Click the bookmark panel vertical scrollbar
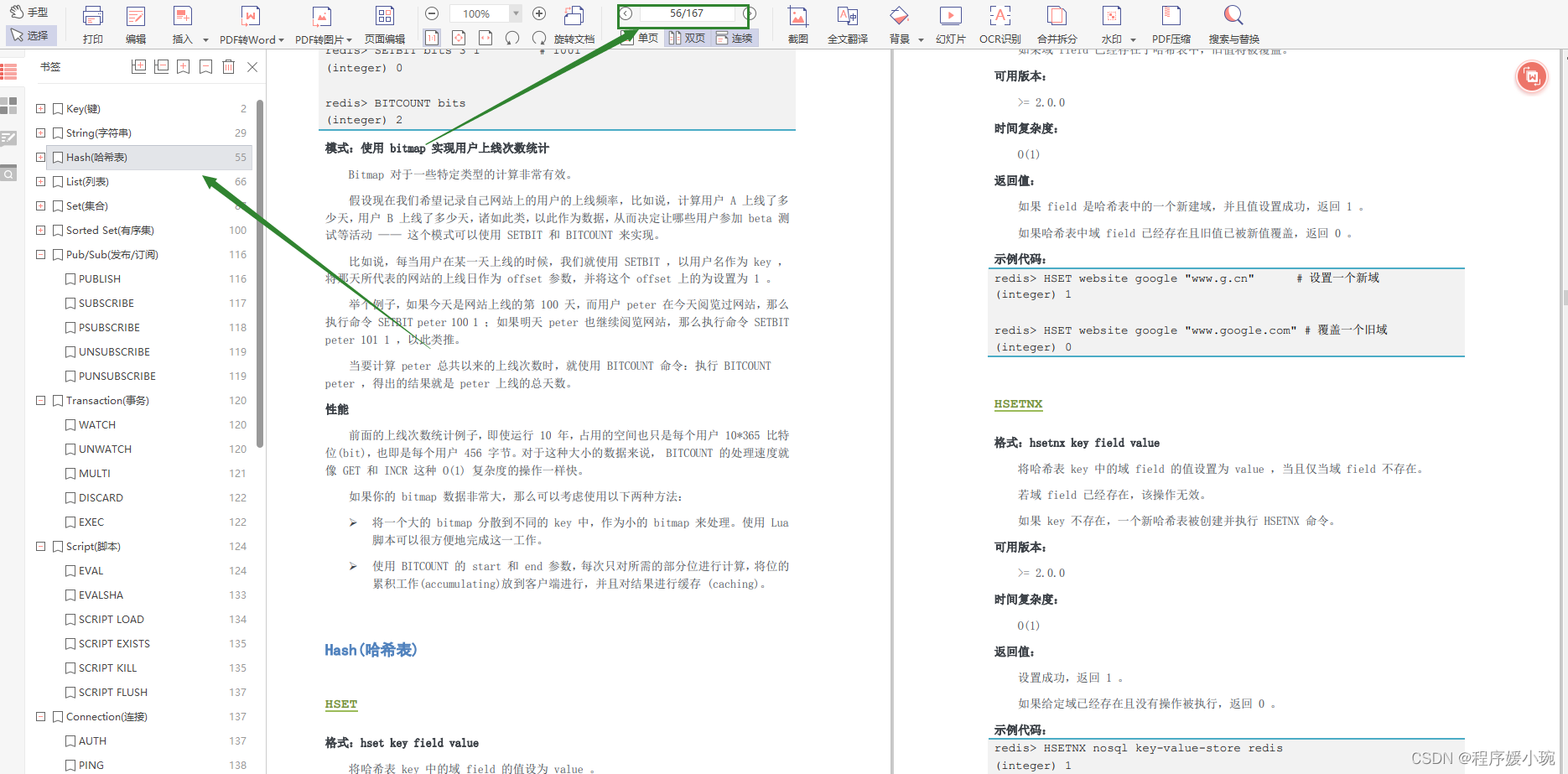This screenshot has width=1568, height=774. (x=260, y=273)
